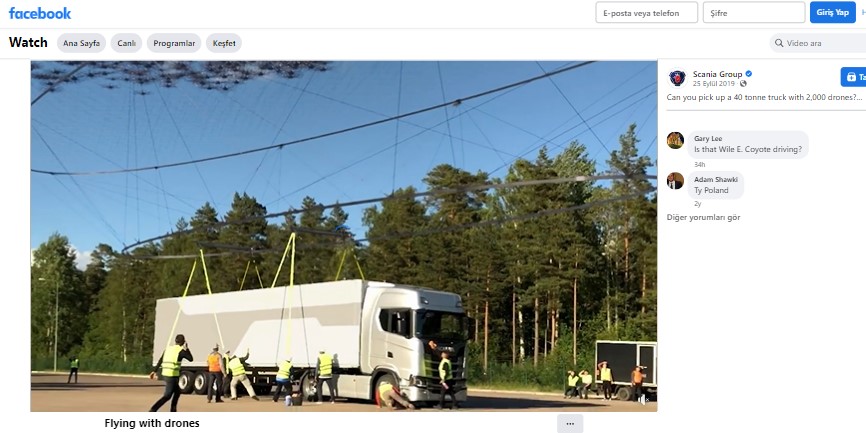
Task: Open the Programlar tab
Action: point(174,43)
